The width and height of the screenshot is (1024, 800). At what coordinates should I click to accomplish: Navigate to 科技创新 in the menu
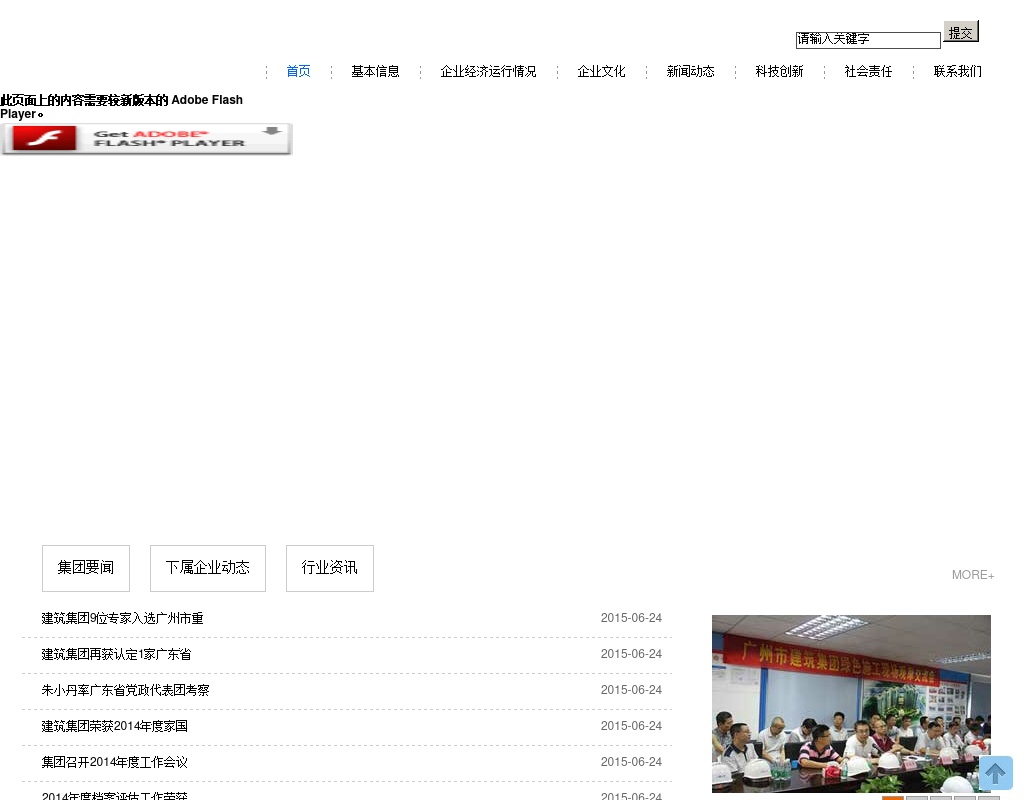coord(779,72)
